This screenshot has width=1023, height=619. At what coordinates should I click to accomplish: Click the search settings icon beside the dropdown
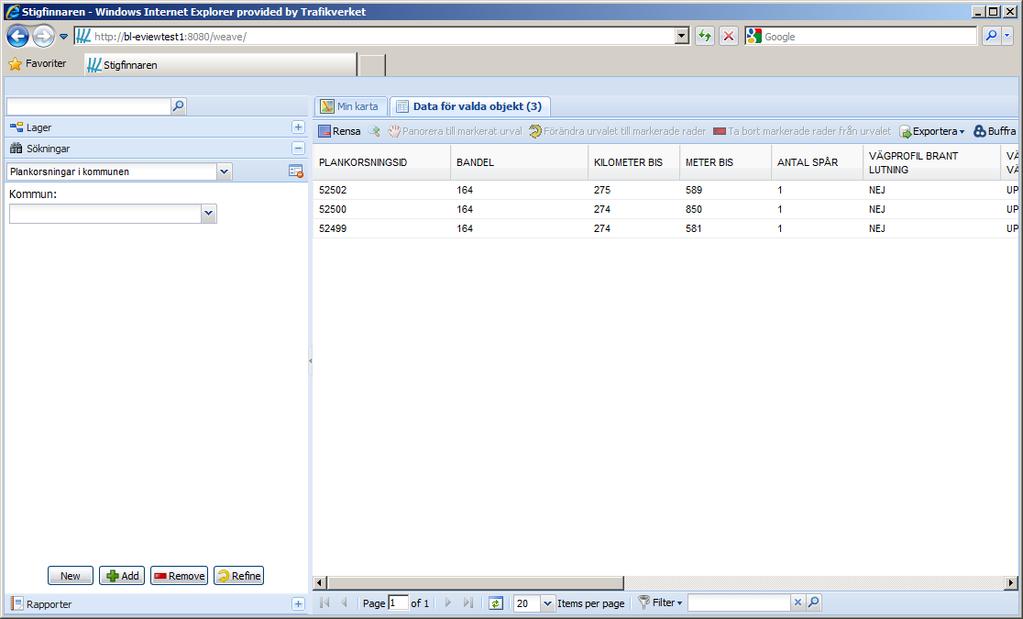[x=296, y=171]
